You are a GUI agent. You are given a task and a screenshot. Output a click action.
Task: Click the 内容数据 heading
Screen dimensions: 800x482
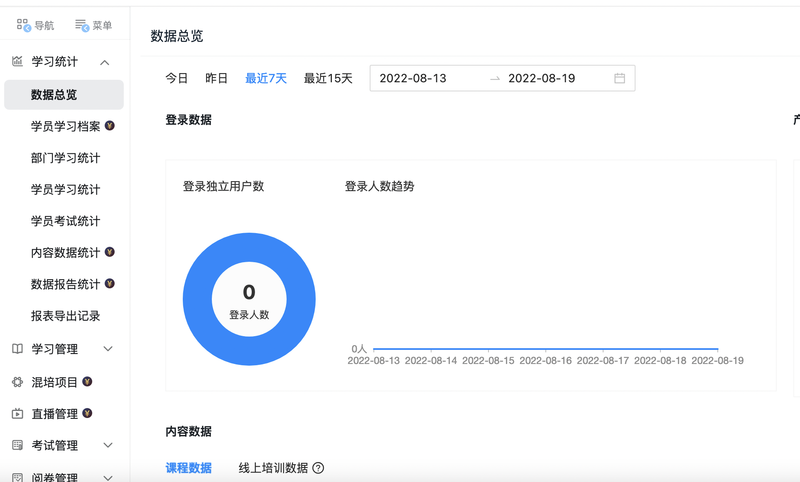188,432
